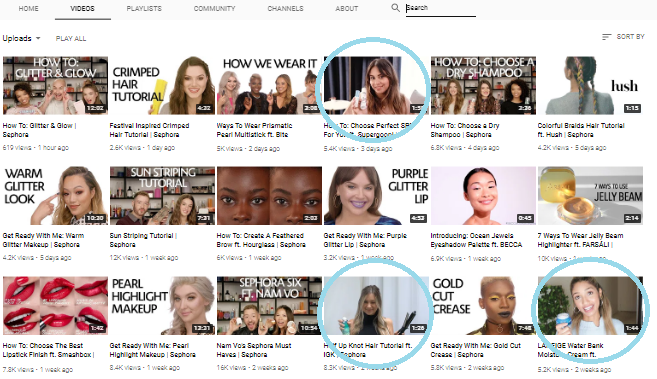Open Sun Striping Tutorial thumbnail
657x379 pixels.
point(162,196)
